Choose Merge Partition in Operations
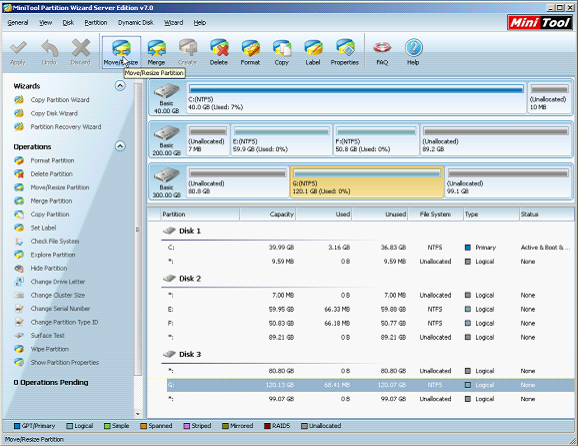Screen dimensions: 578x446 (51, 201)
